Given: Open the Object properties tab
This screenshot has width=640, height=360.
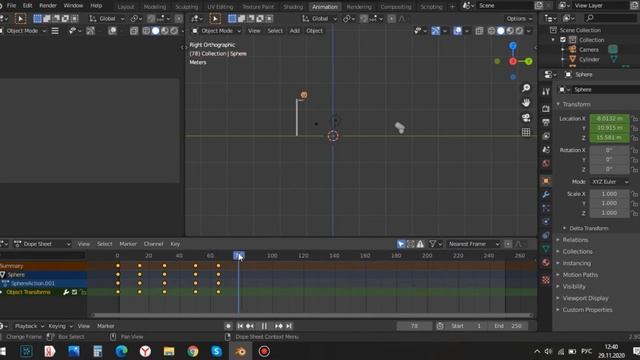Looking at the screenshot, I should point(546,181).
